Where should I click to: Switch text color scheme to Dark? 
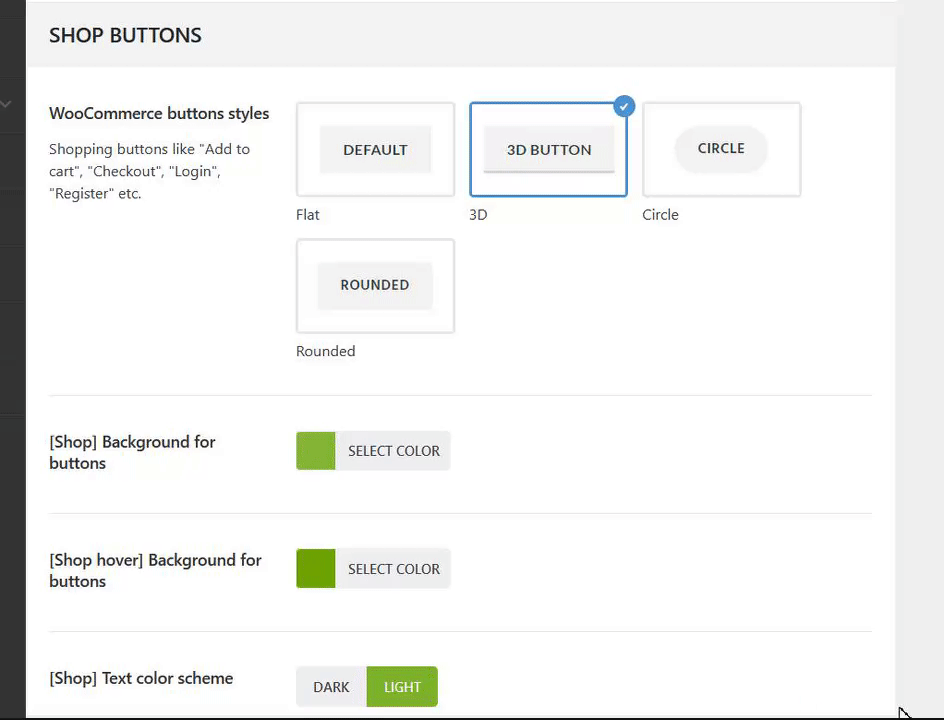pos(331,687)
